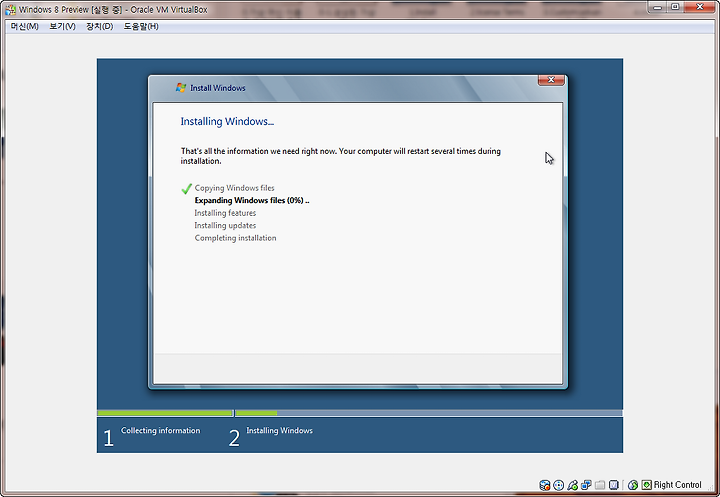The height and width of the screenshot is (497, 720).
Task: Close the VirtualBox VM window
Action: [x=700, y=7]
